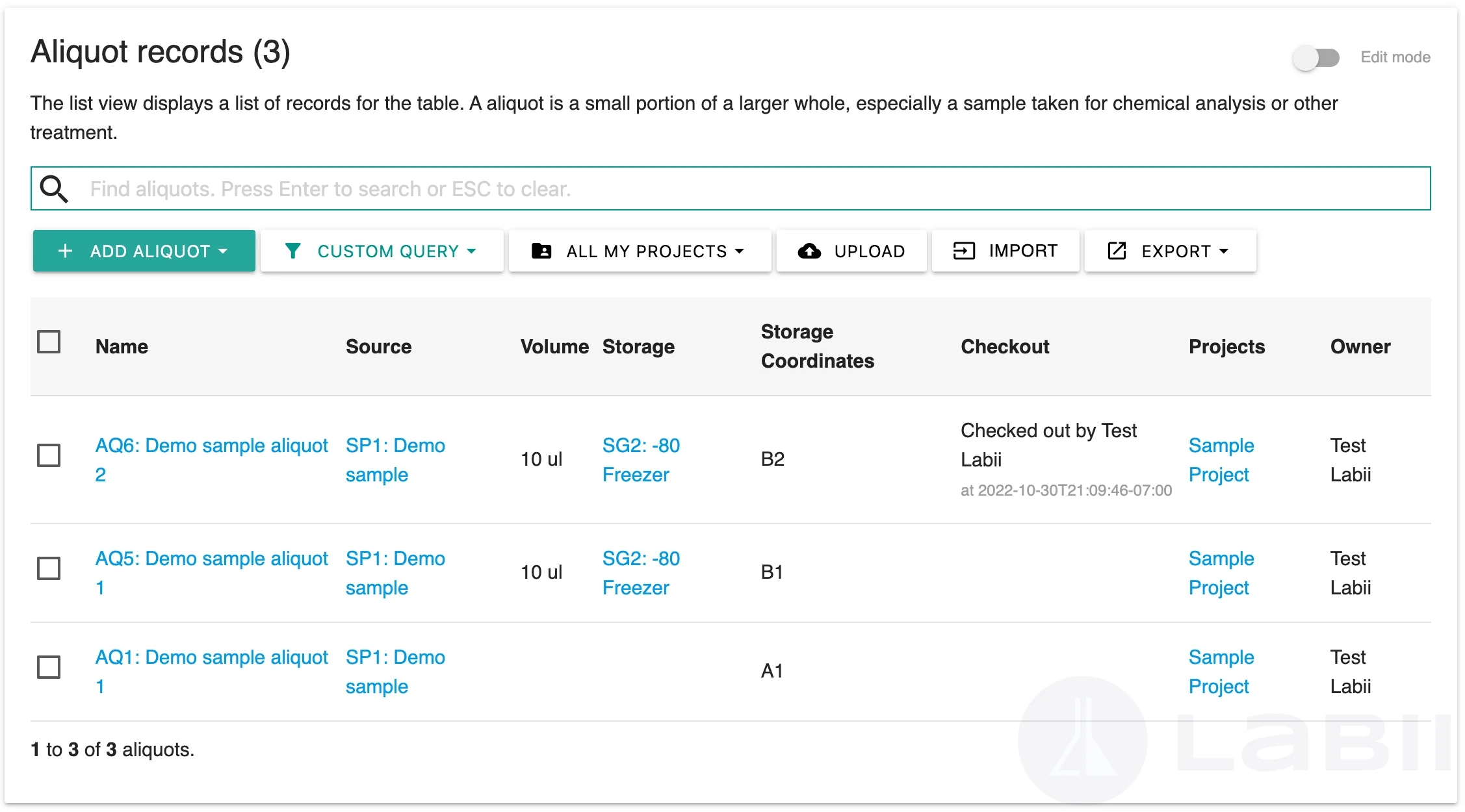This screenshot has width=1465, height=812.
Task: Click the plus icon on Add Aliquot
Action: [x=65, y=251]
